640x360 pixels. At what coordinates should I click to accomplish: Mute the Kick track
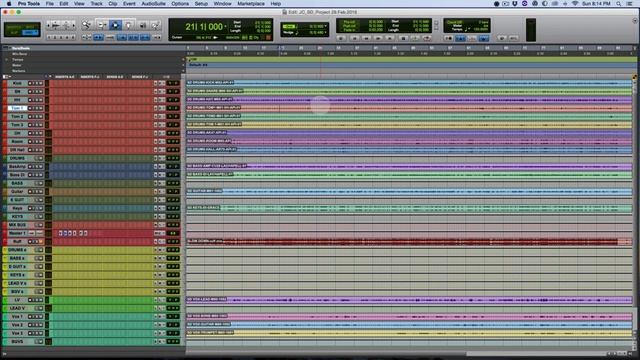click(x=41, y=83)
